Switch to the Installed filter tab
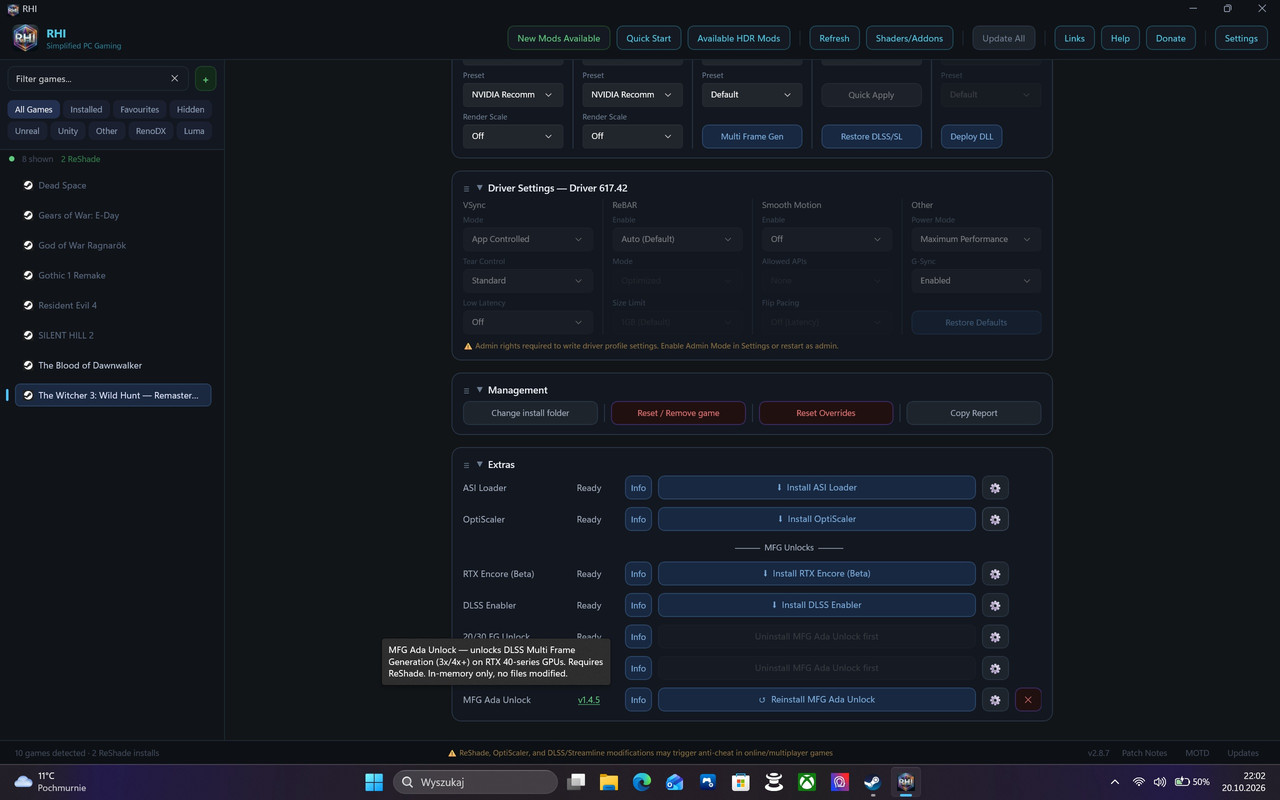Screen dimensions: 1280x800 [x=86, y=110]
